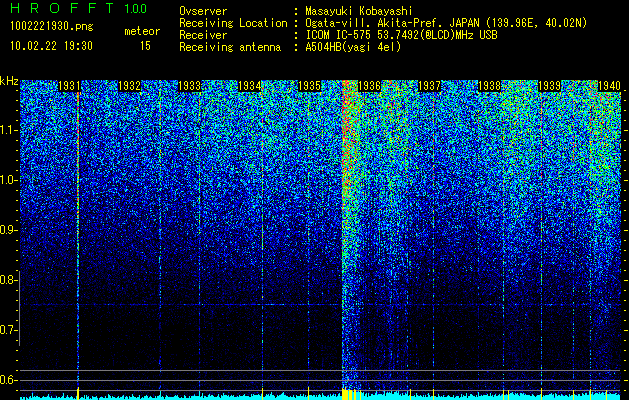Click the 1931 time marker label
The width and height of the screenshot is (629, 400).
pos(69,86)
